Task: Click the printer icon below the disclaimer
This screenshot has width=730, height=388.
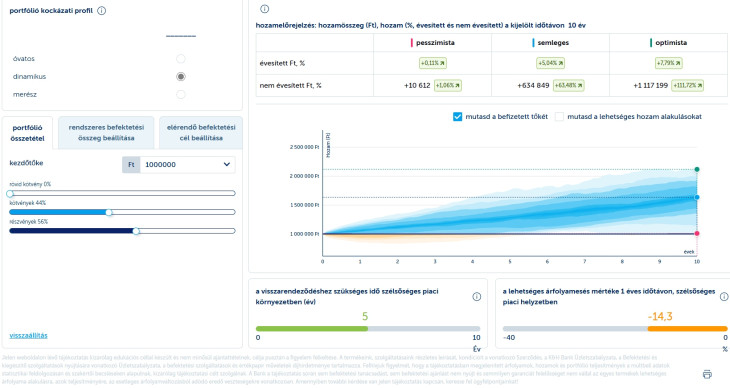Action: tap(707, 374)
